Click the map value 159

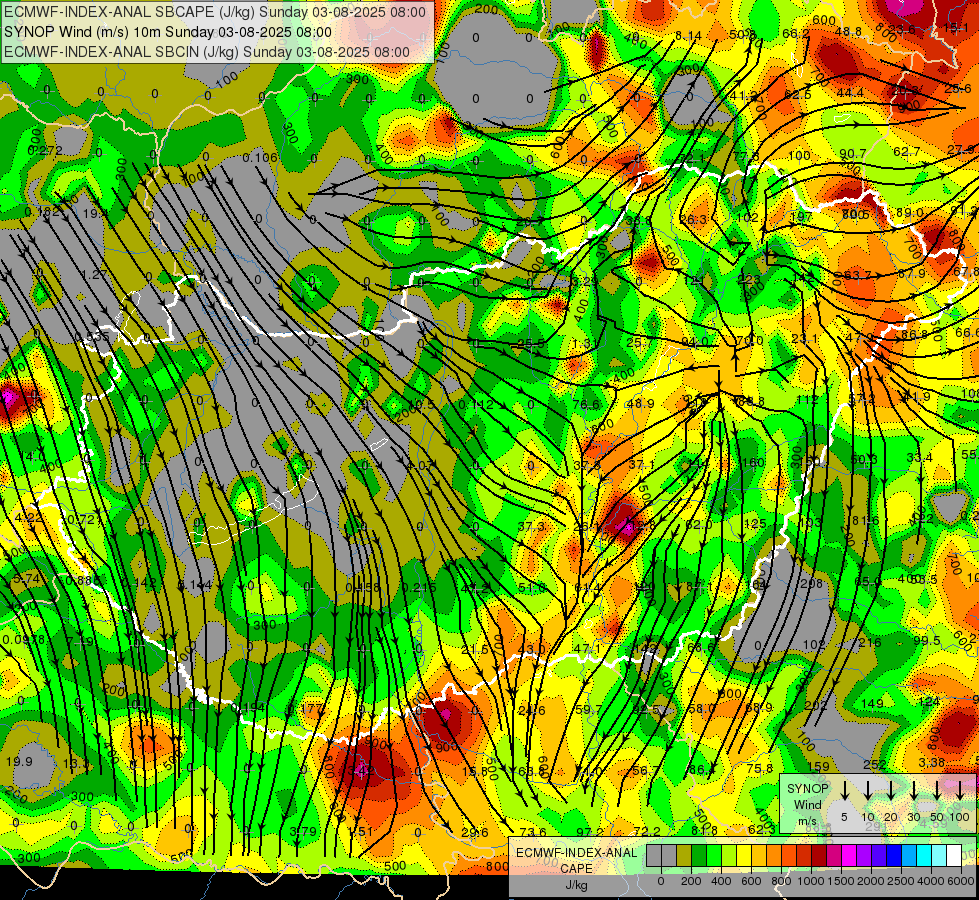point(819,766)
